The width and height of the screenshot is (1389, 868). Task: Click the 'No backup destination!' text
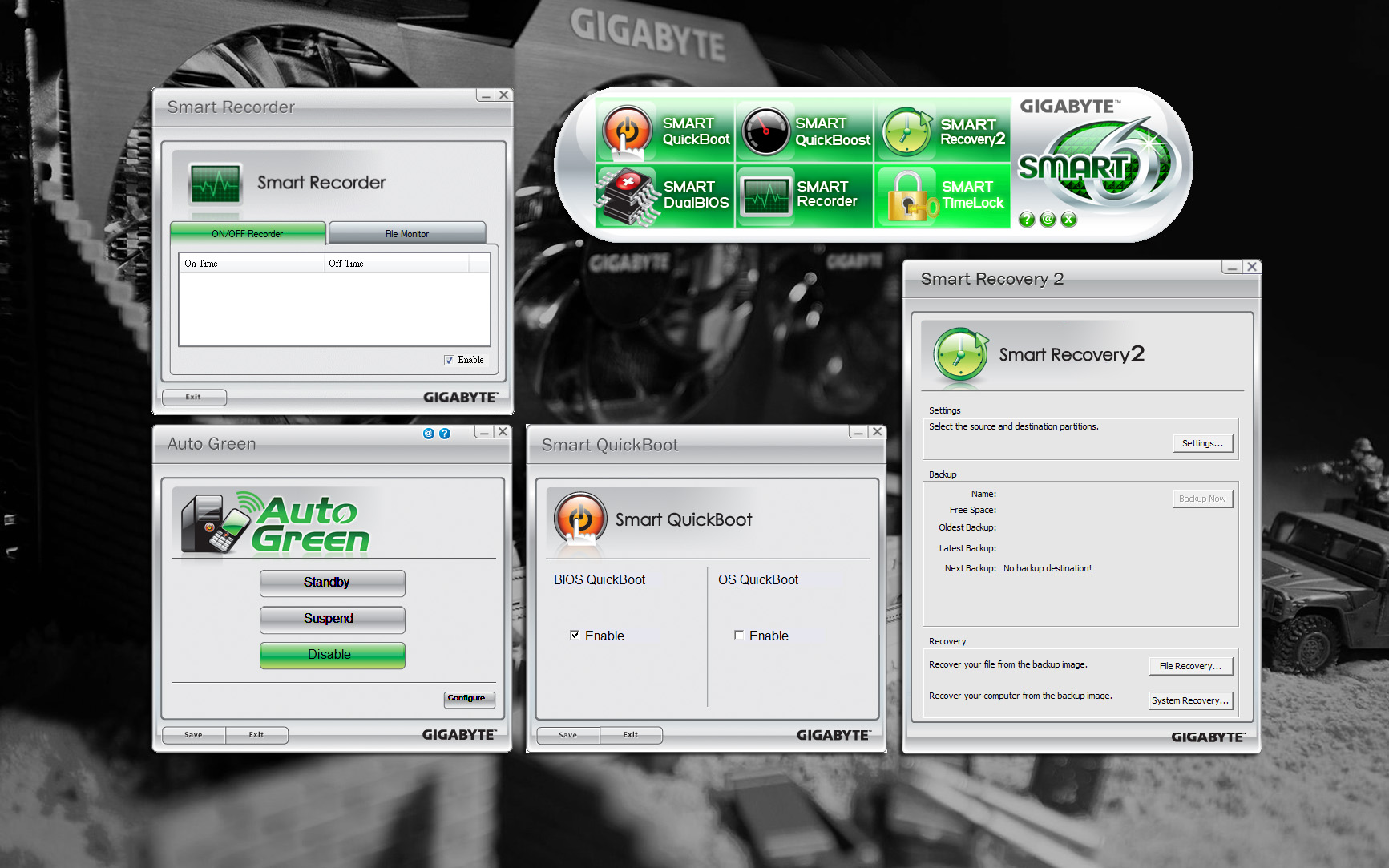(1047, 568)
